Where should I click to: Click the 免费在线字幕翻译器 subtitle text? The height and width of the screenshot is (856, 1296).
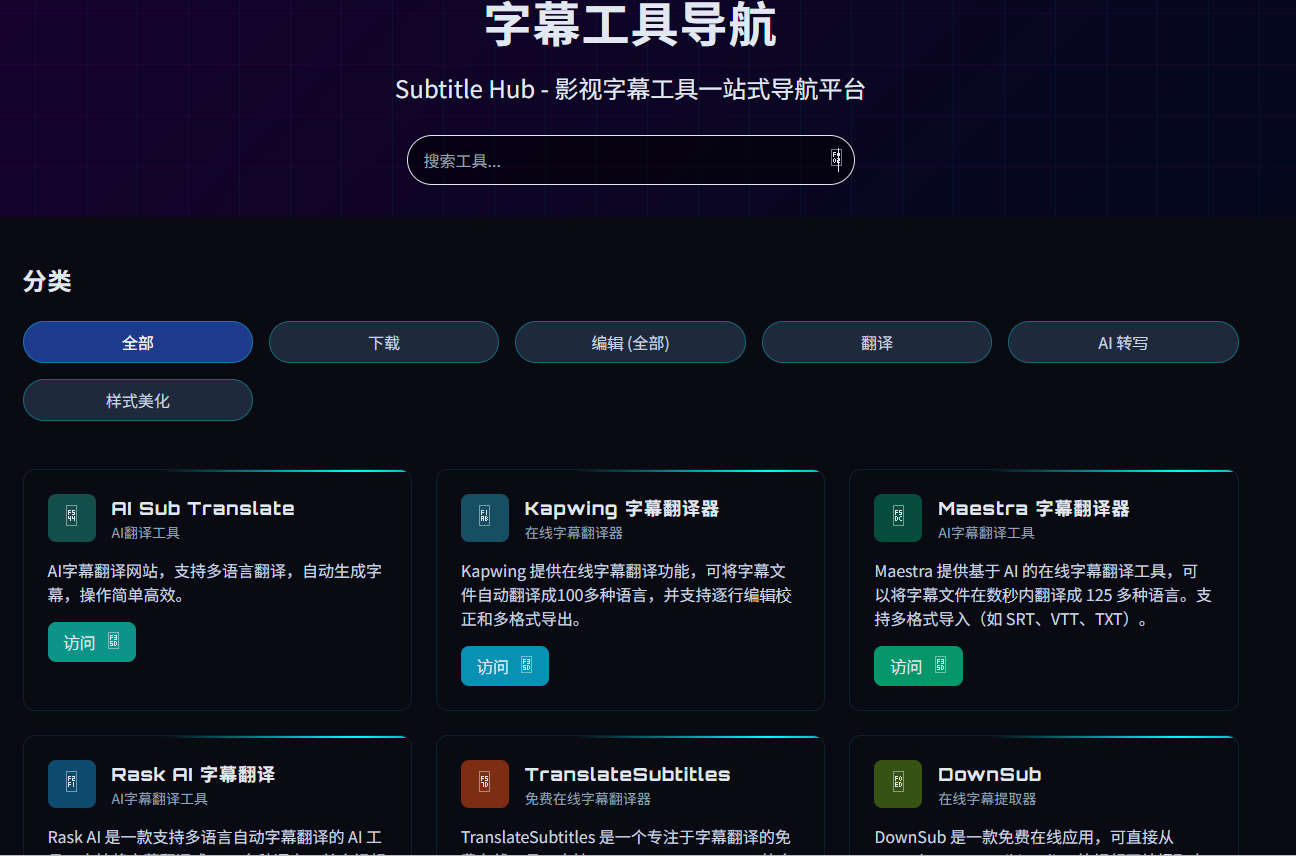click(588, 799)
